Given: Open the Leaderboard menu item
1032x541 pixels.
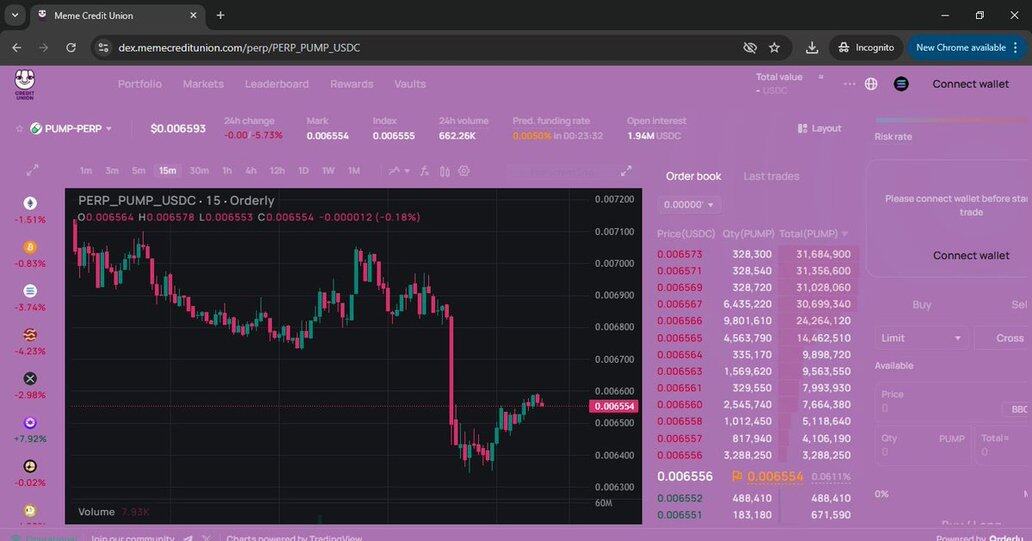Looking at the screenshot, I should (277, 84).
